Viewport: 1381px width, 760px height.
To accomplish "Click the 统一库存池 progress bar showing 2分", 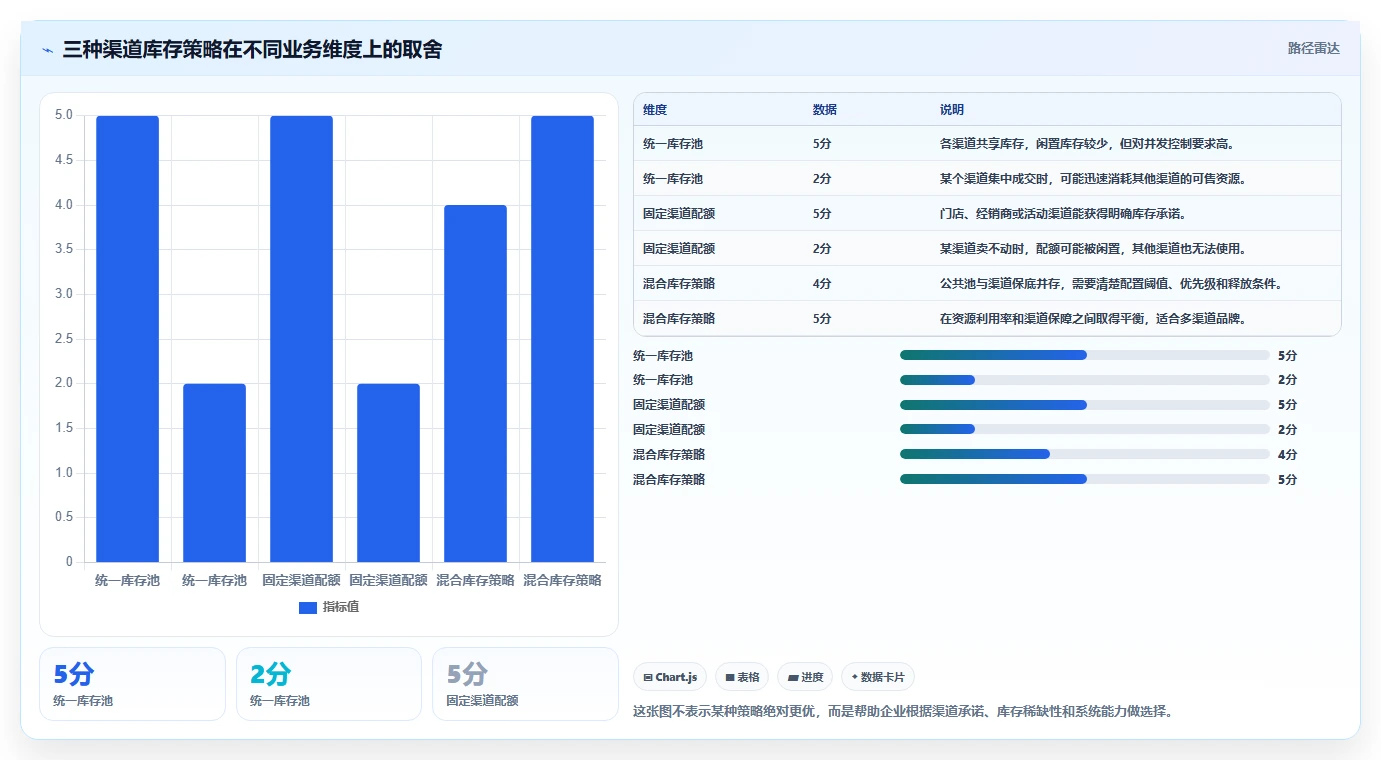I will click(x=1084, y=380).
